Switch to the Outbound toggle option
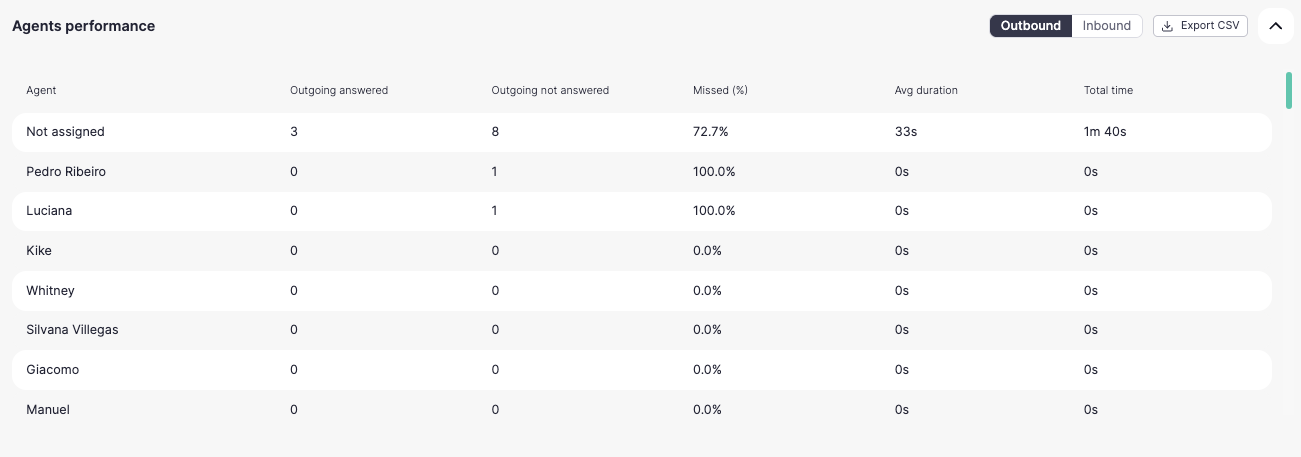 point(1030,26)
